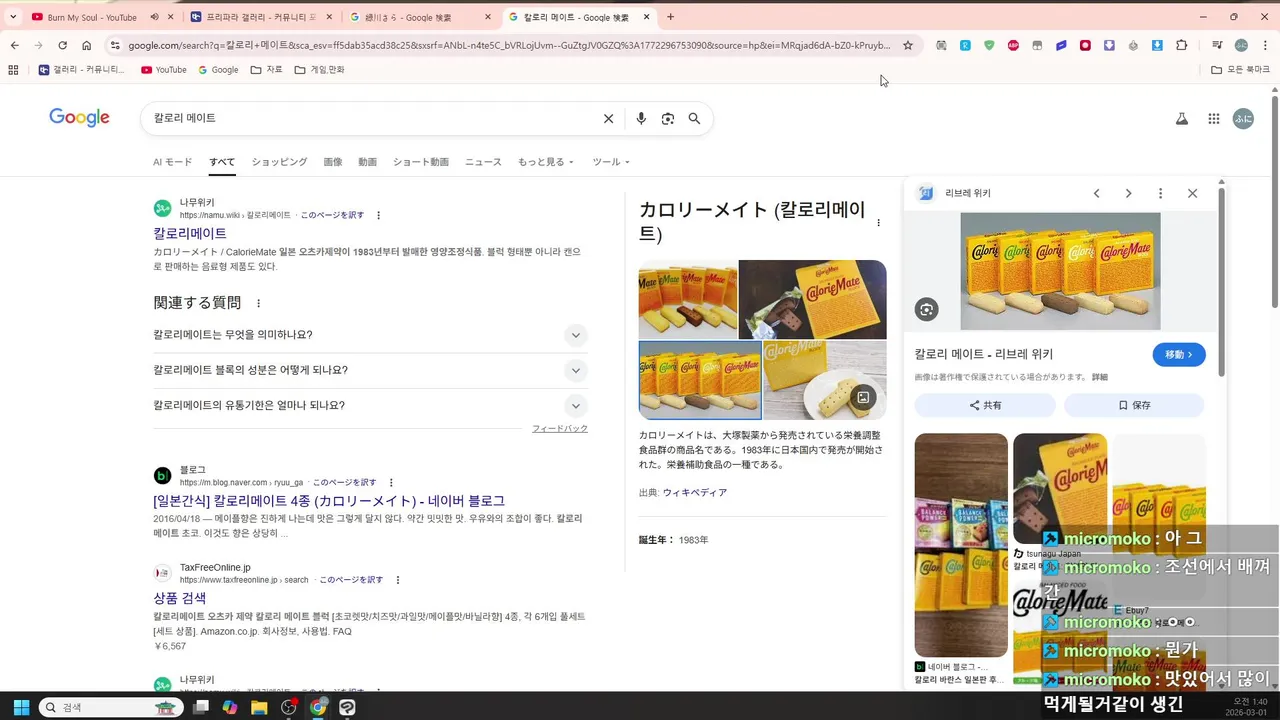This screenshot has width=1280, height=720.
Task: Click the 移動 button in image panel
Action: click(1179, 354)
